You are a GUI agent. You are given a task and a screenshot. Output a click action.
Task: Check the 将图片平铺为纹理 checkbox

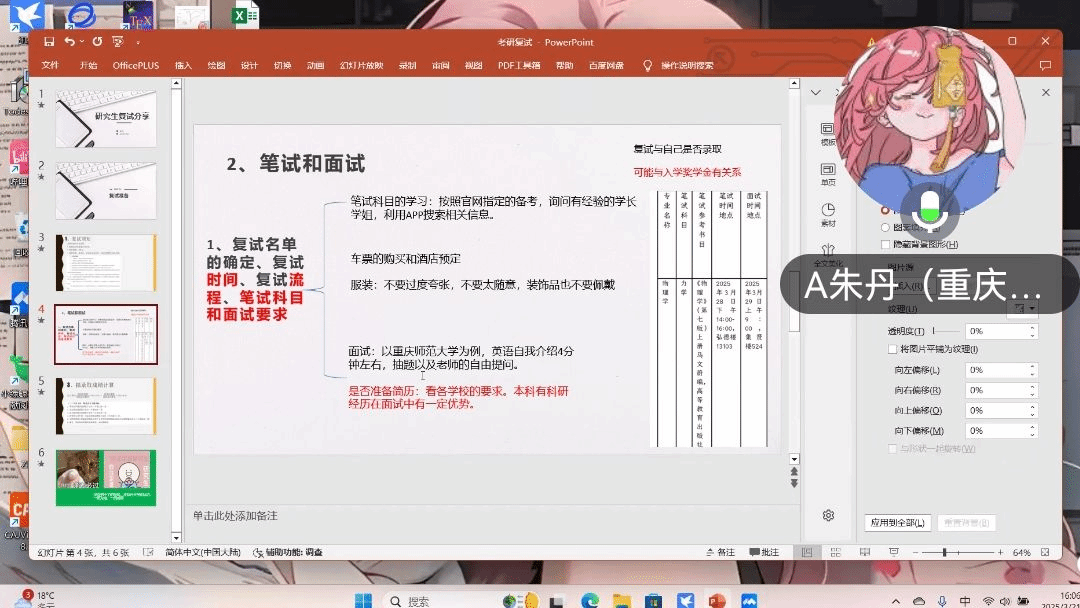point(893,349)
